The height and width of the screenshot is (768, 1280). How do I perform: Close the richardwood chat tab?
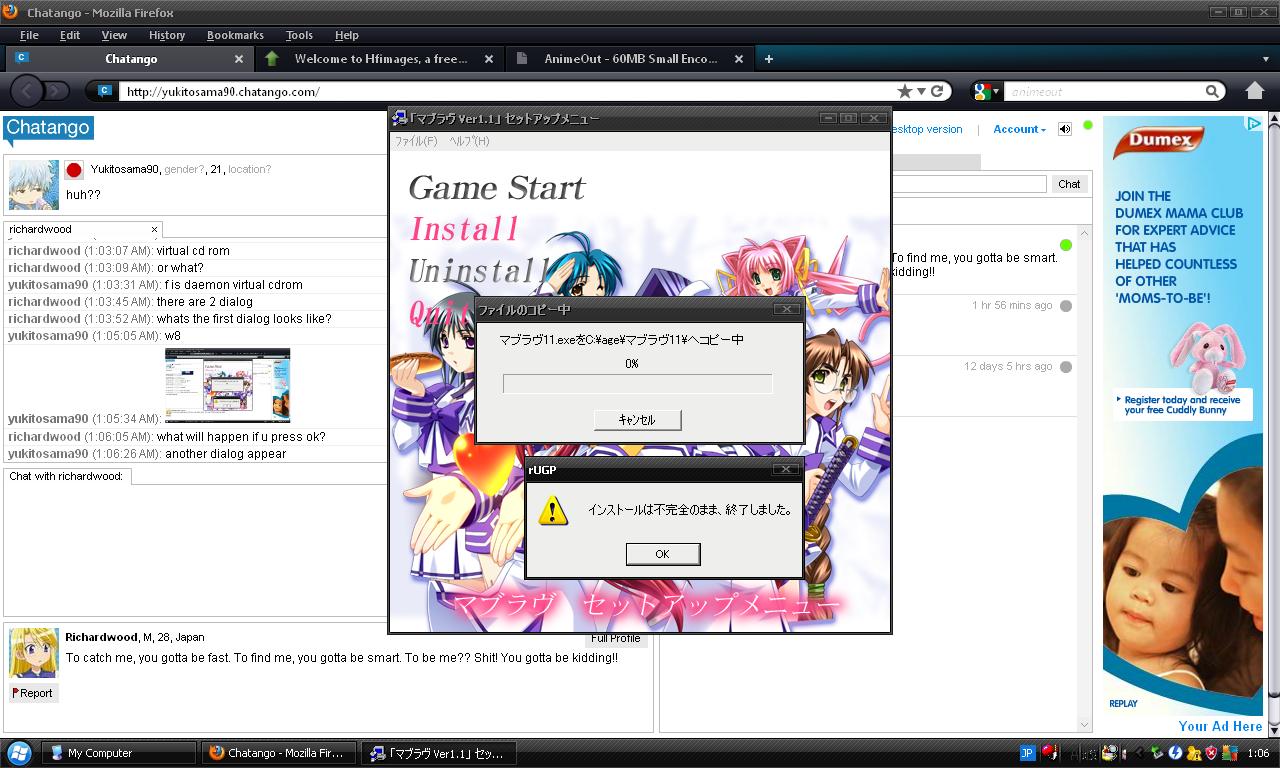tap(154, 229)
